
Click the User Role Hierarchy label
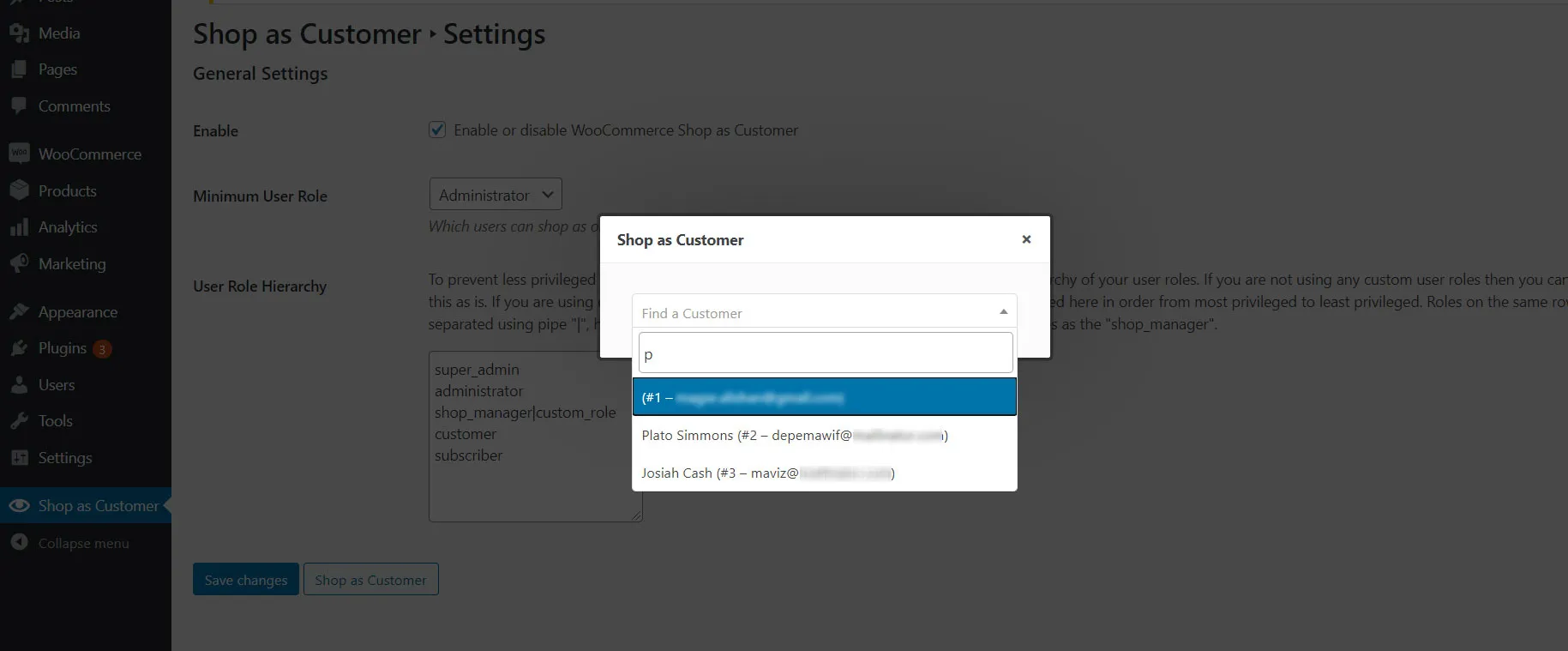tap(260, 286)
